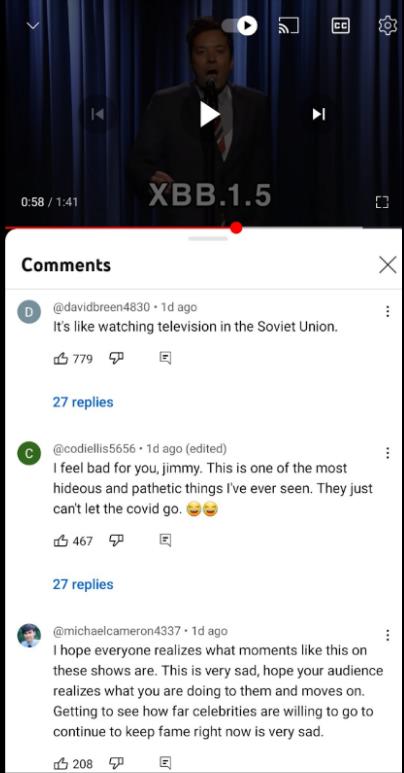The width and height of the screenshot is (404, 773).
Task: Play the paused video
Action: (210, 114)
